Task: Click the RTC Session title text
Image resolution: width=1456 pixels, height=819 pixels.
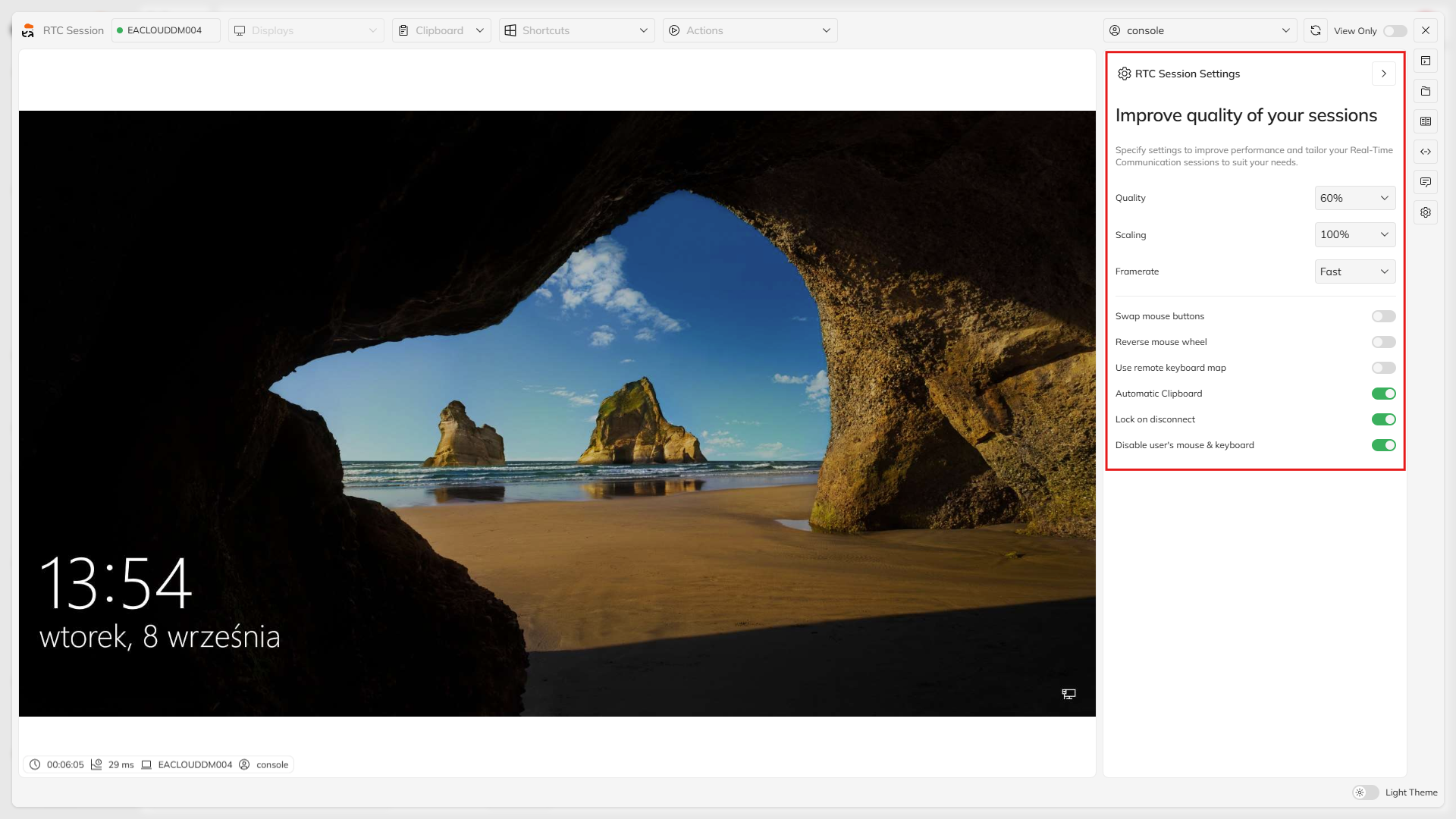Action: coord(74,30)
